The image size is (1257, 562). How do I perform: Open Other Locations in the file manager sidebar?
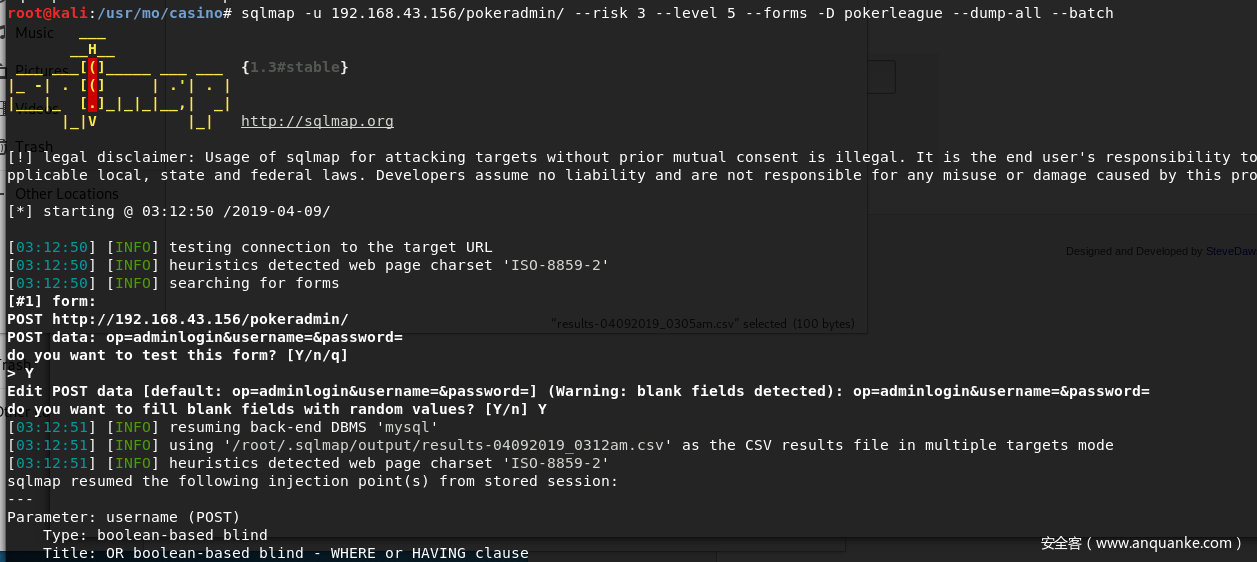(67, 194)
